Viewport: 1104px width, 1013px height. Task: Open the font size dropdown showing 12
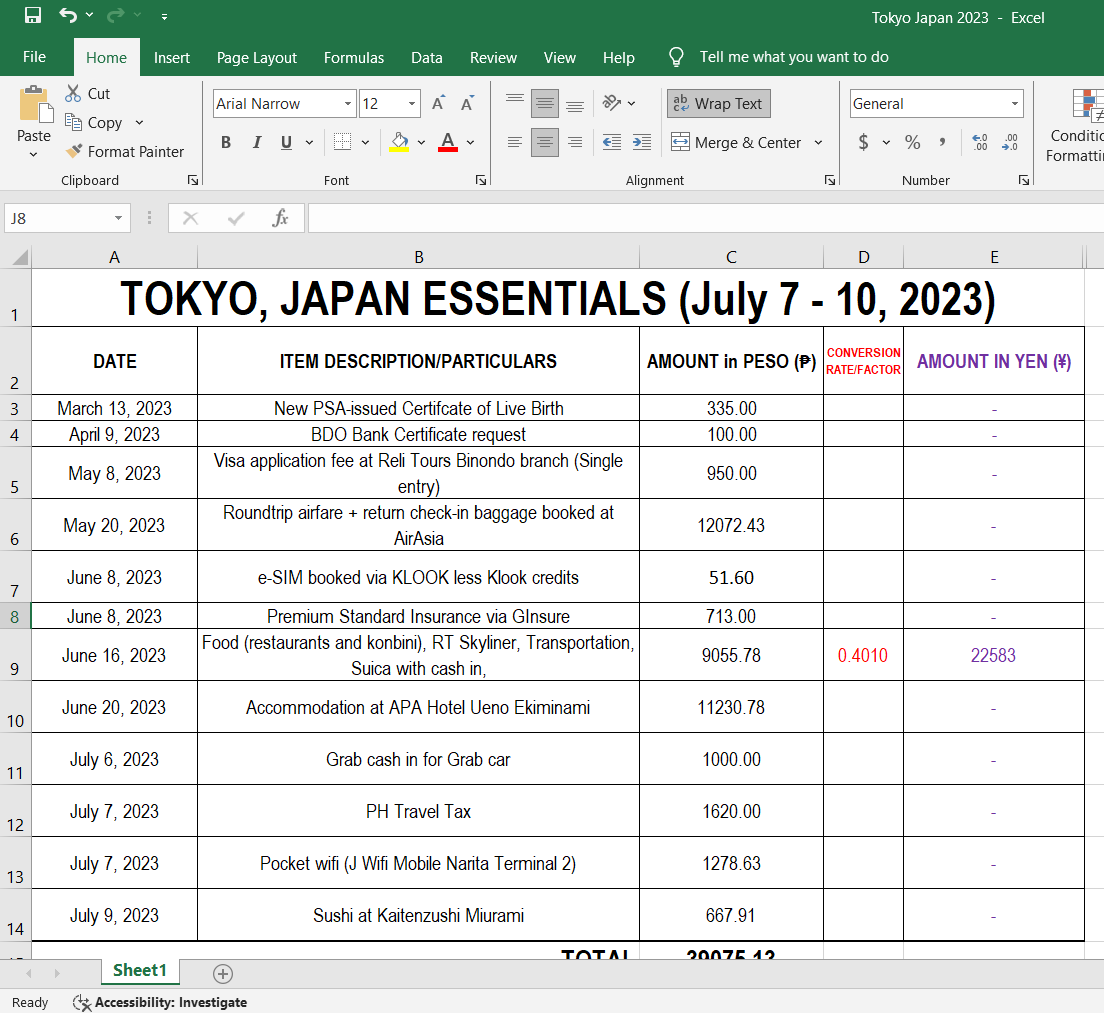pyautogui.click(x=412, y=103)
